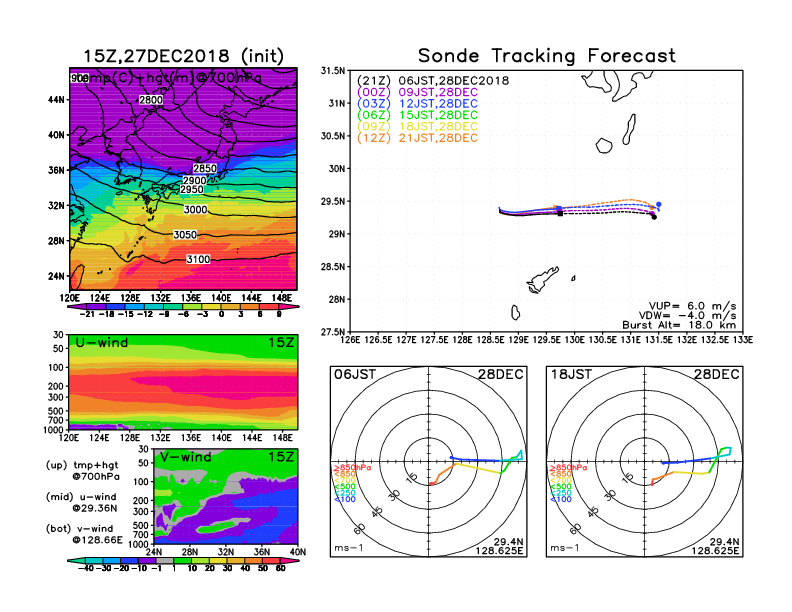Click the 2800 contour label

[151, 100]
